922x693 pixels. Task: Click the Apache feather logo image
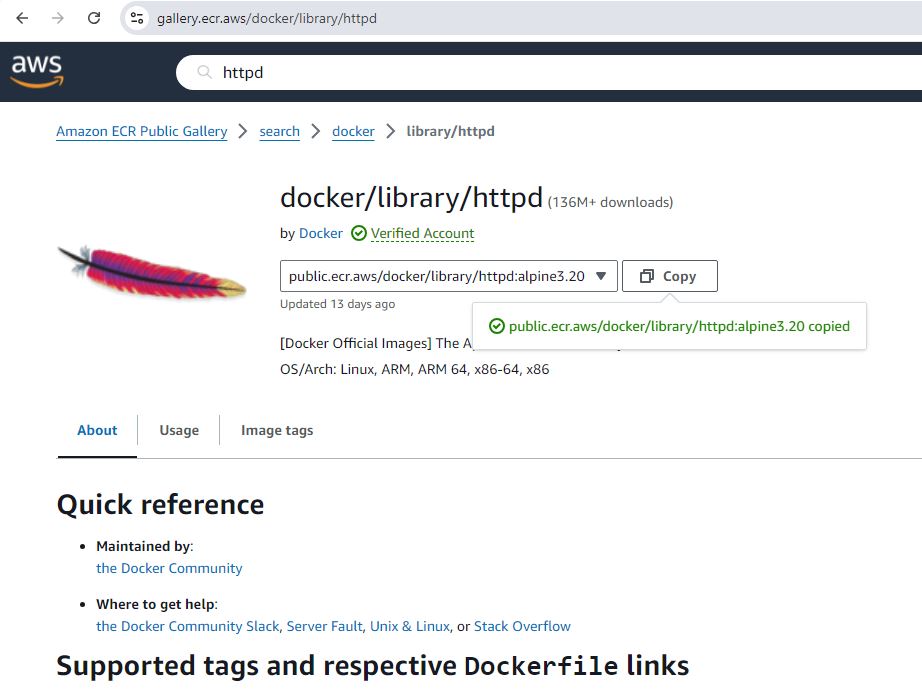pos(152,272)
